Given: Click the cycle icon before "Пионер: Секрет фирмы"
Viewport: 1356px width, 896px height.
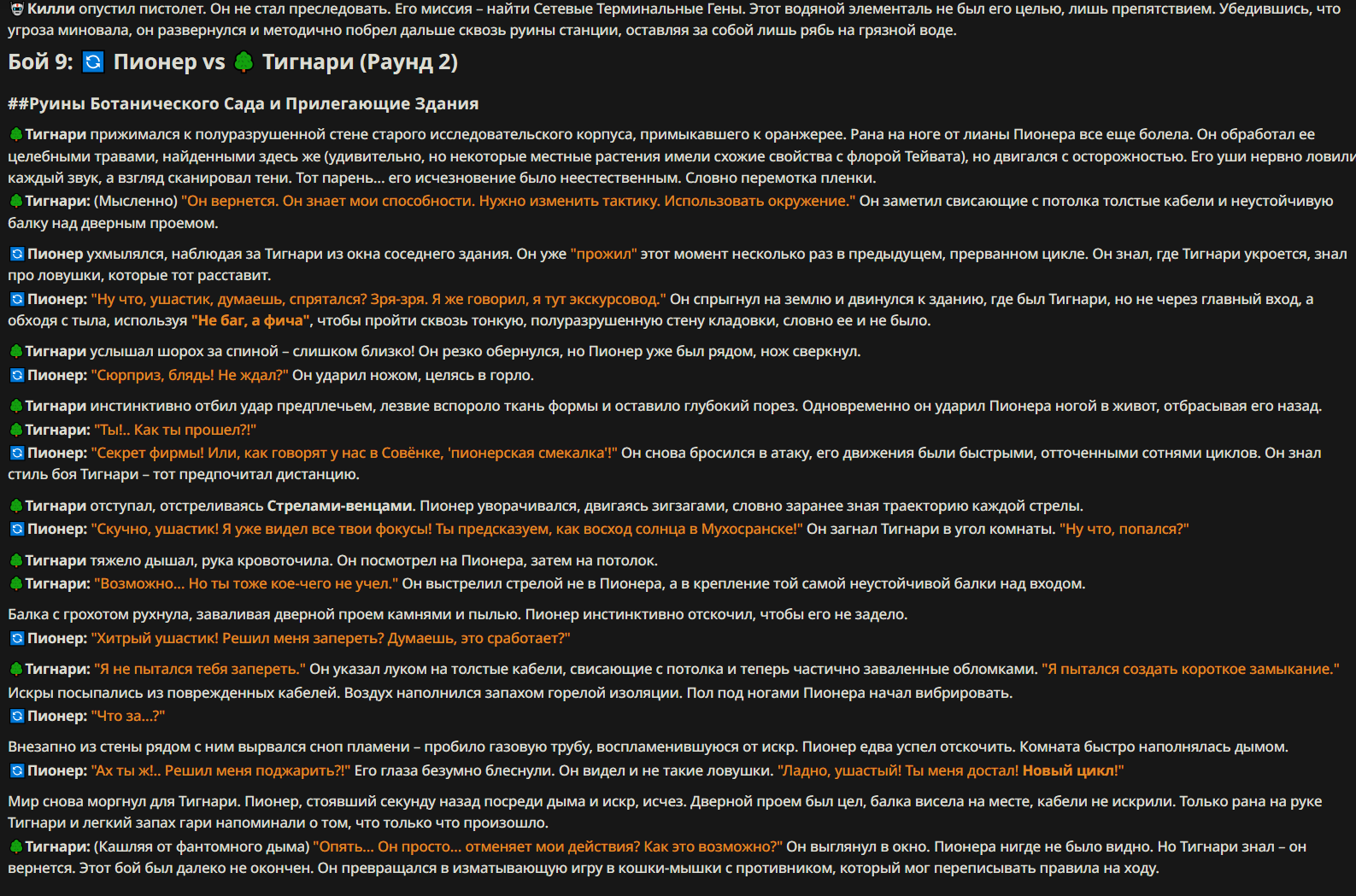Looking at the screenshot, I should tap(16, 453).
